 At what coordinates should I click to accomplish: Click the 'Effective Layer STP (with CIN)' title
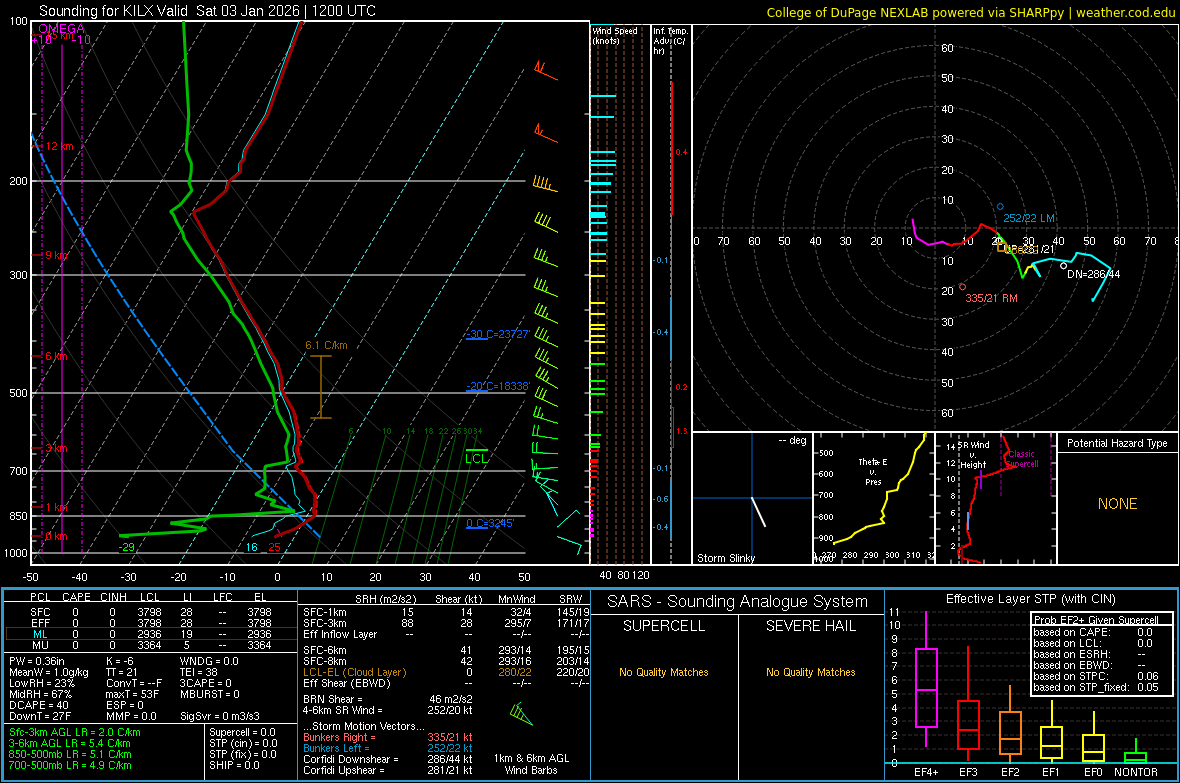1030,599
